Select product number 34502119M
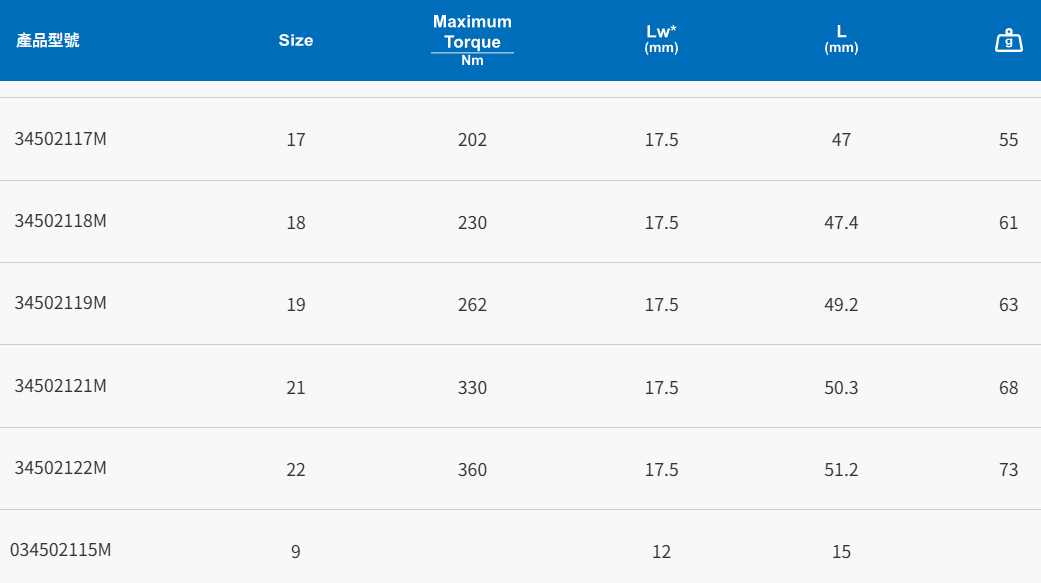 tap(60, 304)
